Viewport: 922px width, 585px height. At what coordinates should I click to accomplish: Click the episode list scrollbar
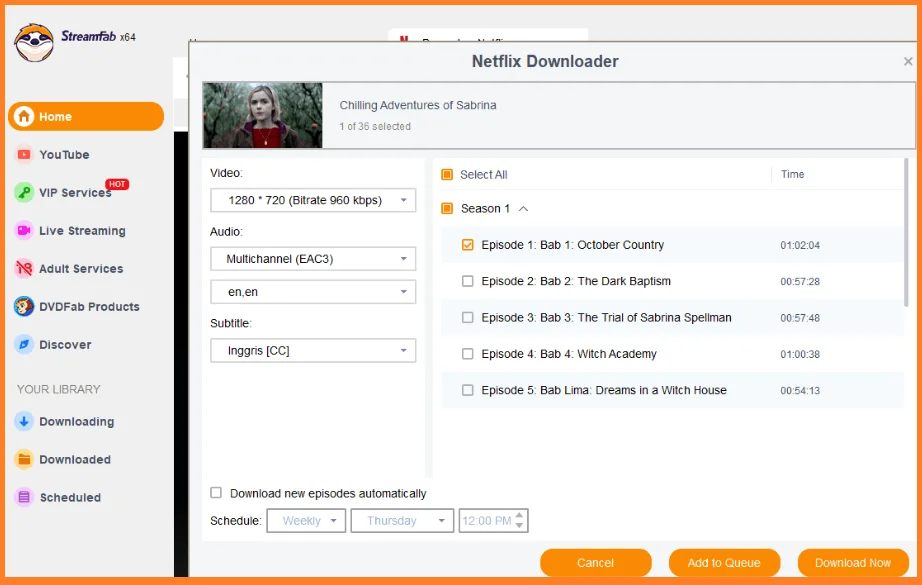tap(906, 232)
